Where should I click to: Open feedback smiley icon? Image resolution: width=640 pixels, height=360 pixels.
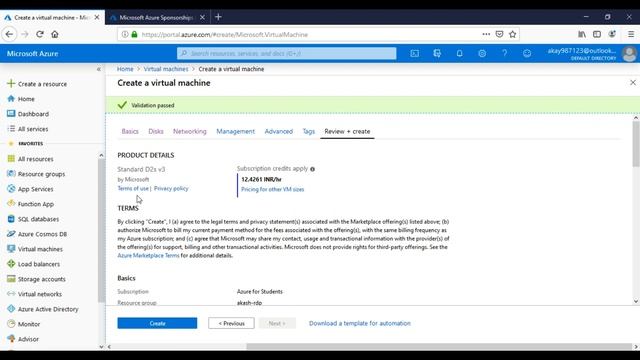pyautogui.click(x=527, y=53)
